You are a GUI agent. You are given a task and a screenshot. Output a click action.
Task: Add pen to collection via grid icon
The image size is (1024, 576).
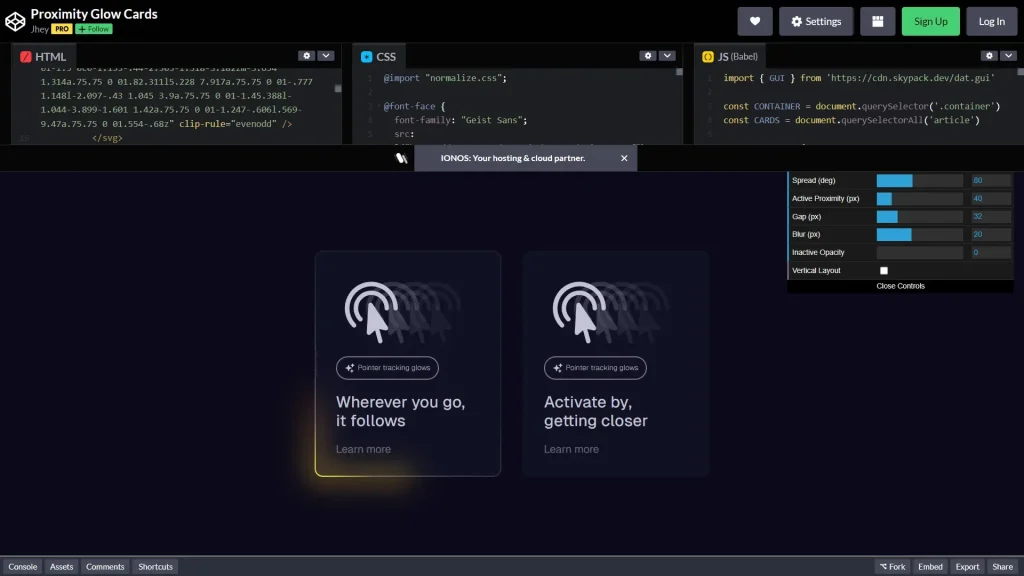[x=877, y=20]
